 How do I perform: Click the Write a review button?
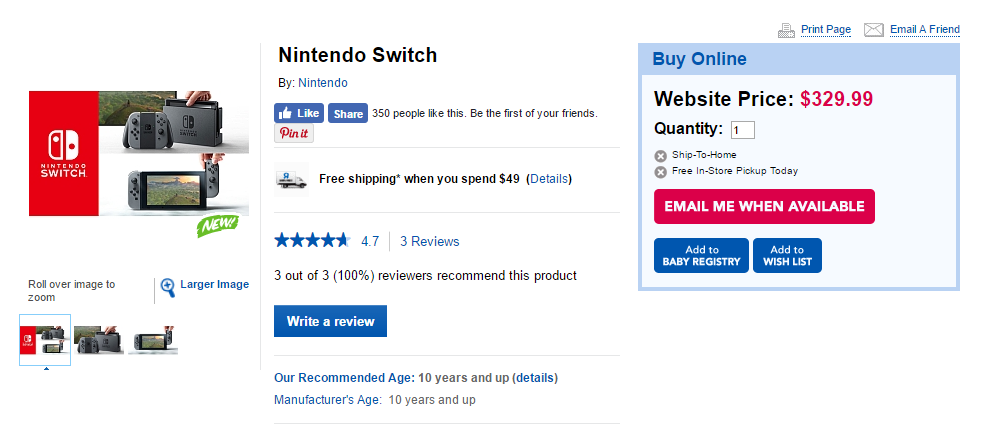pyautogui.click(x=330, y=321)
